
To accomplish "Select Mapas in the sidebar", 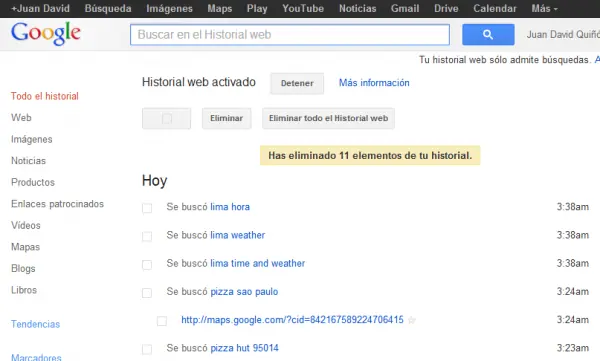I will click(x=26, y=247).
